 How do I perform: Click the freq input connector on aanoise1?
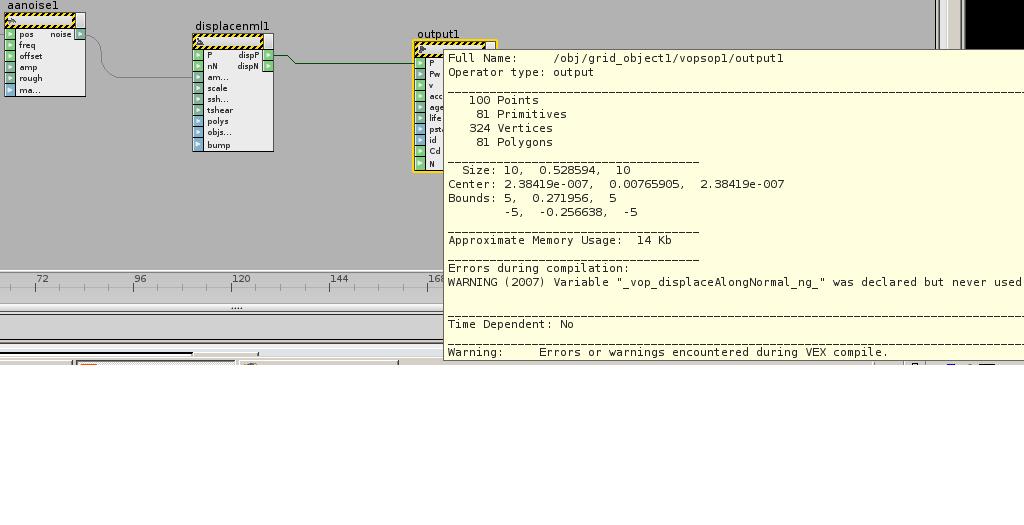(x=10, y=45)
